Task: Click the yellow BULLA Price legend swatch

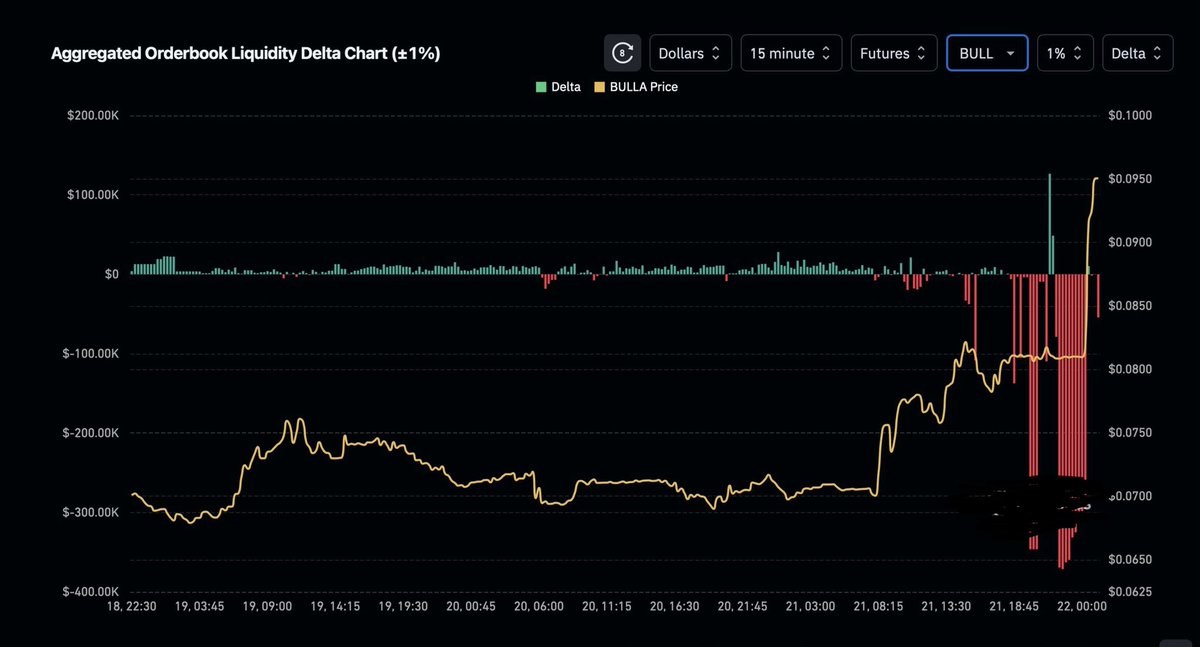Action: 599,87
